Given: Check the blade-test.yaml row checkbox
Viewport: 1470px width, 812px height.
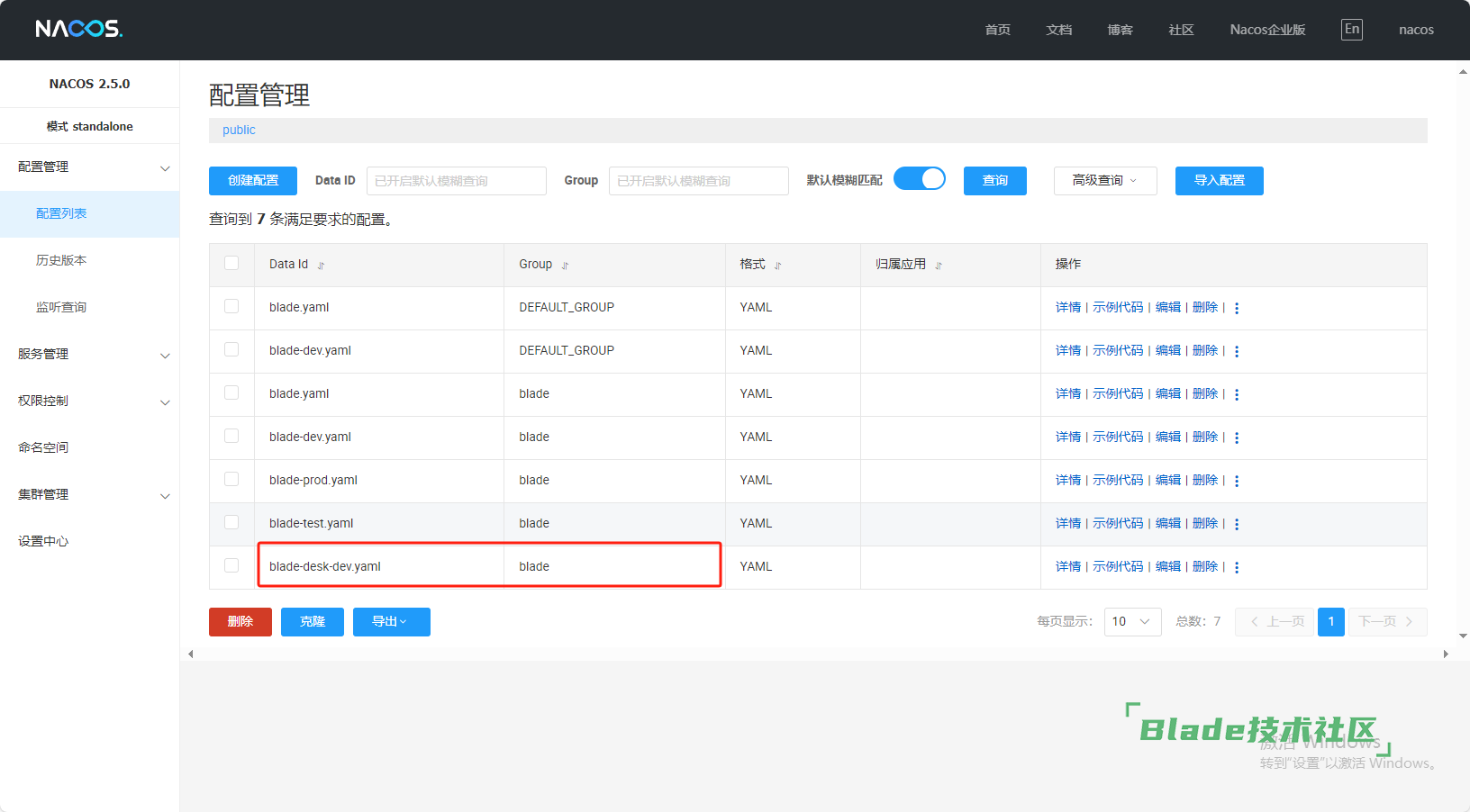Looking at the screenshot, I should click(x=231, y=522).
